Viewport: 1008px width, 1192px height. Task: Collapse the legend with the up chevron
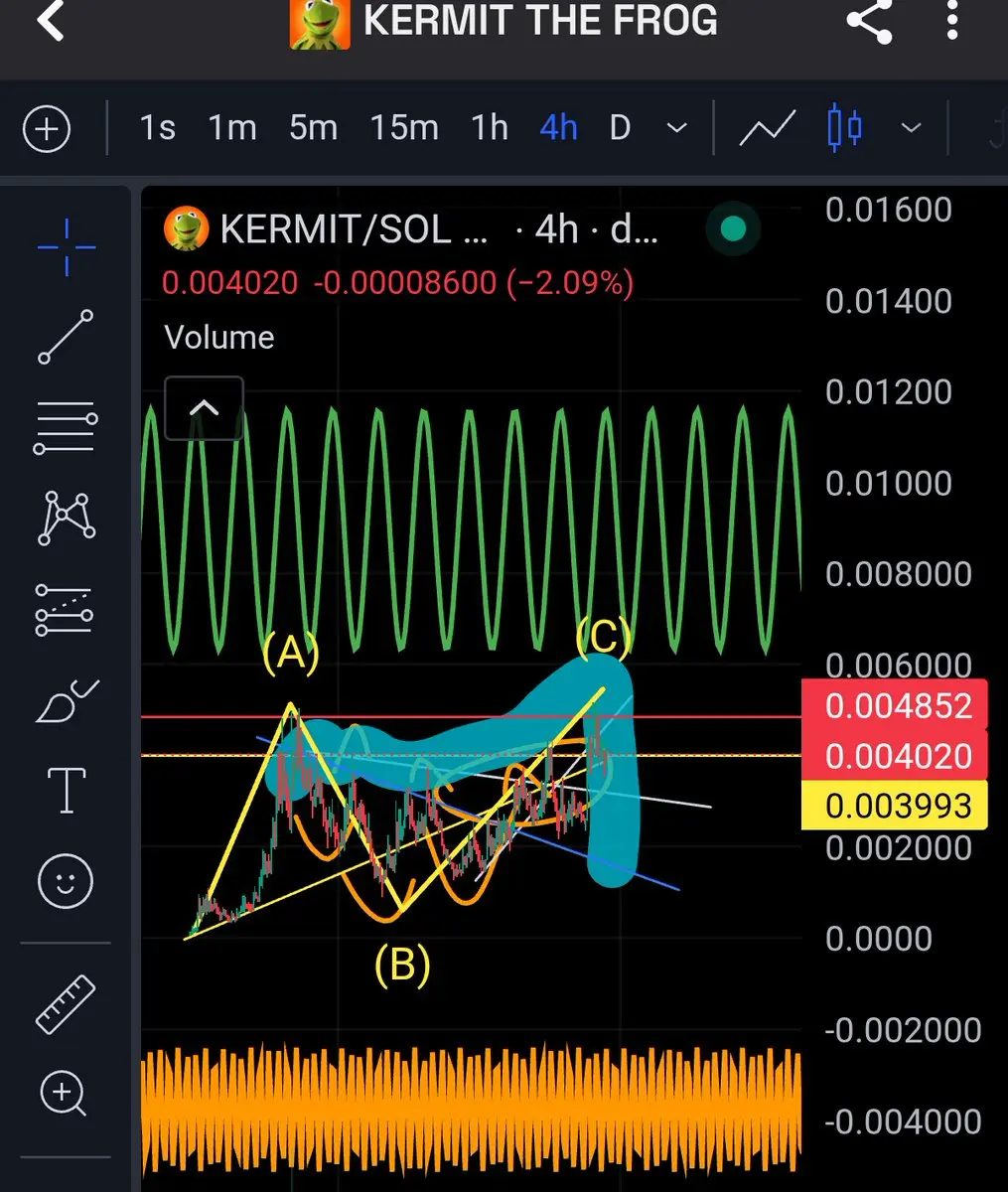[204, 408]
